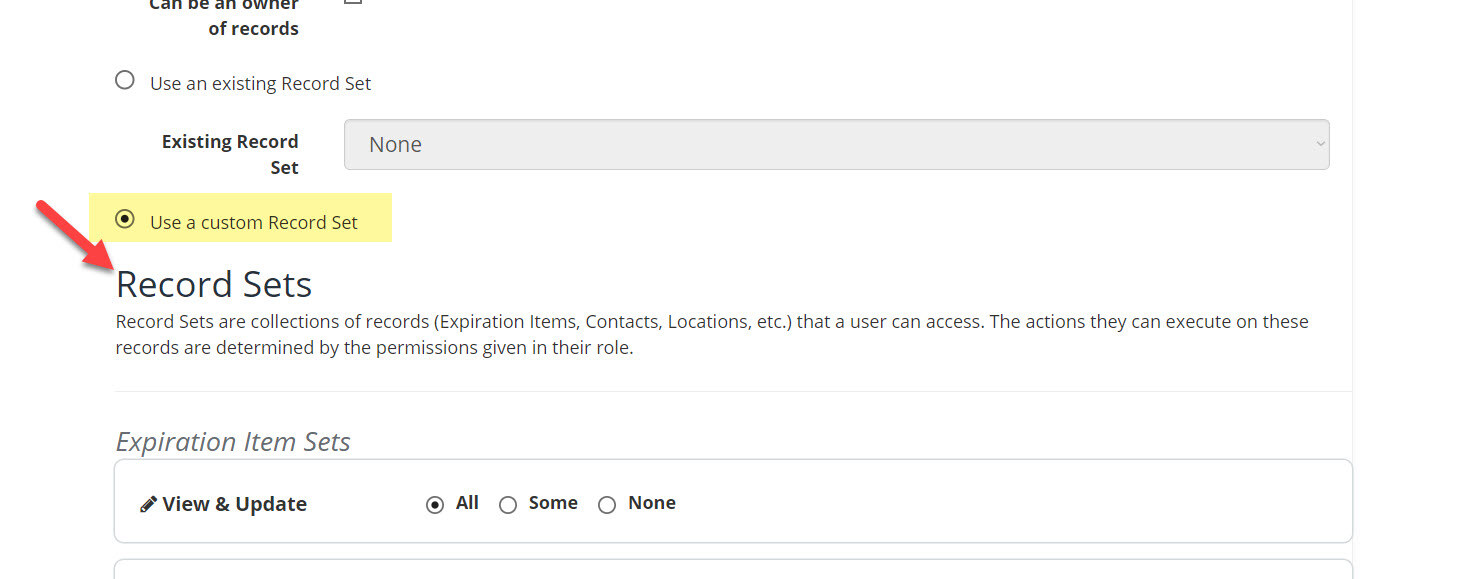Click the Record Sets description paragraph
1460x579 pixels.
(712, 335)
